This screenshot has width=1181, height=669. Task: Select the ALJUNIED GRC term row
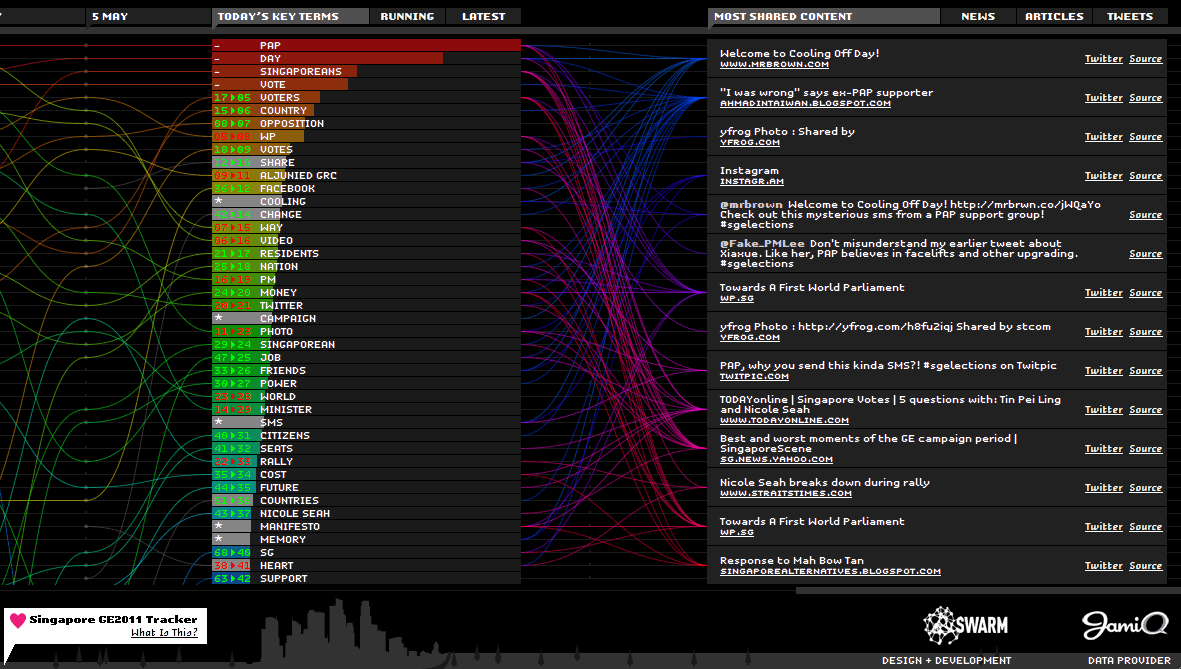(x=366, y=176)
